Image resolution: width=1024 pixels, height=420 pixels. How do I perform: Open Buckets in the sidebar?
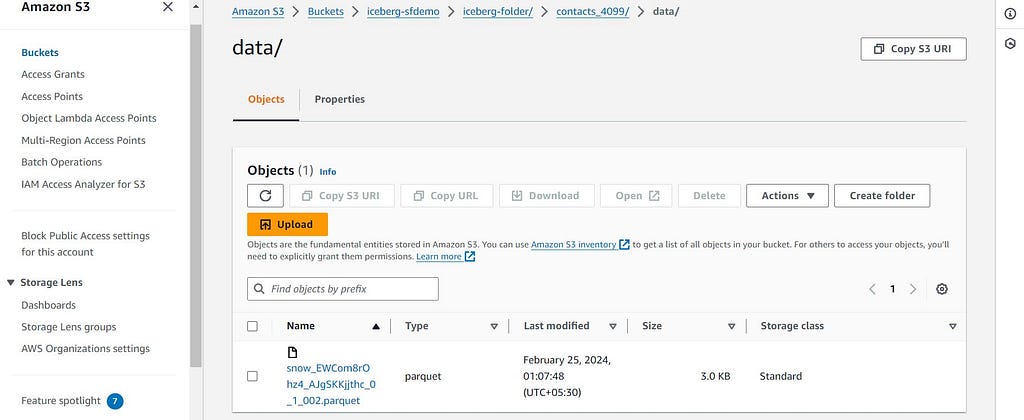[x=40, y=52]
